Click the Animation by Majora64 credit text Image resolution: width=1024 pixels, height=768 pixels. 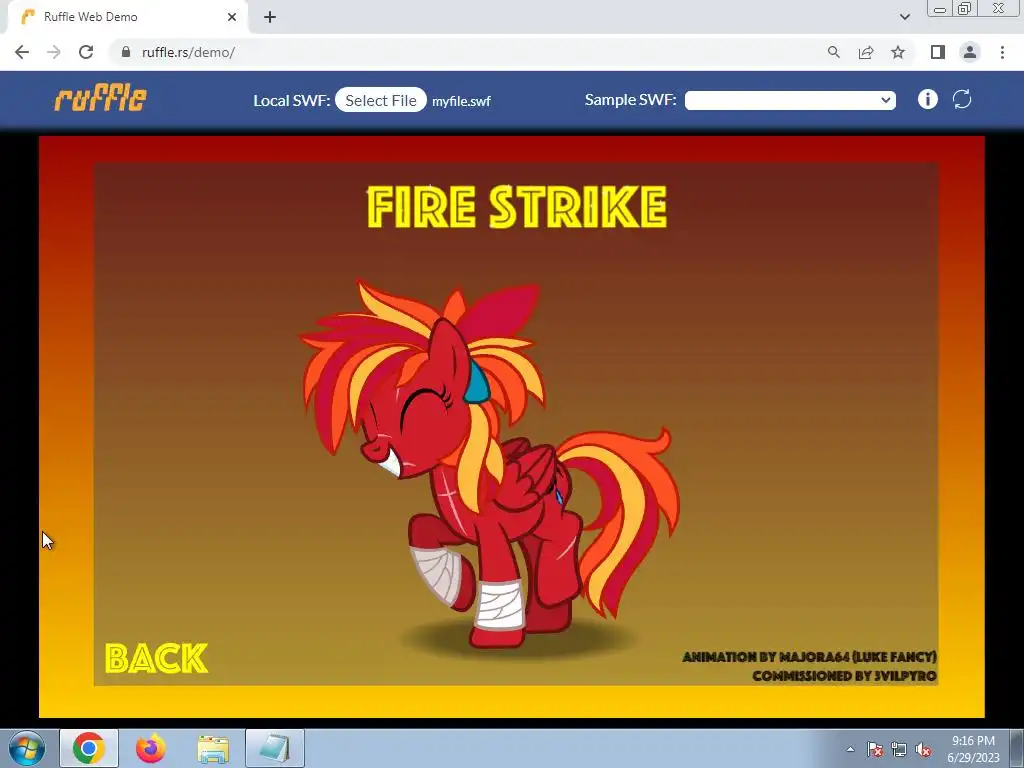(809, 657)
